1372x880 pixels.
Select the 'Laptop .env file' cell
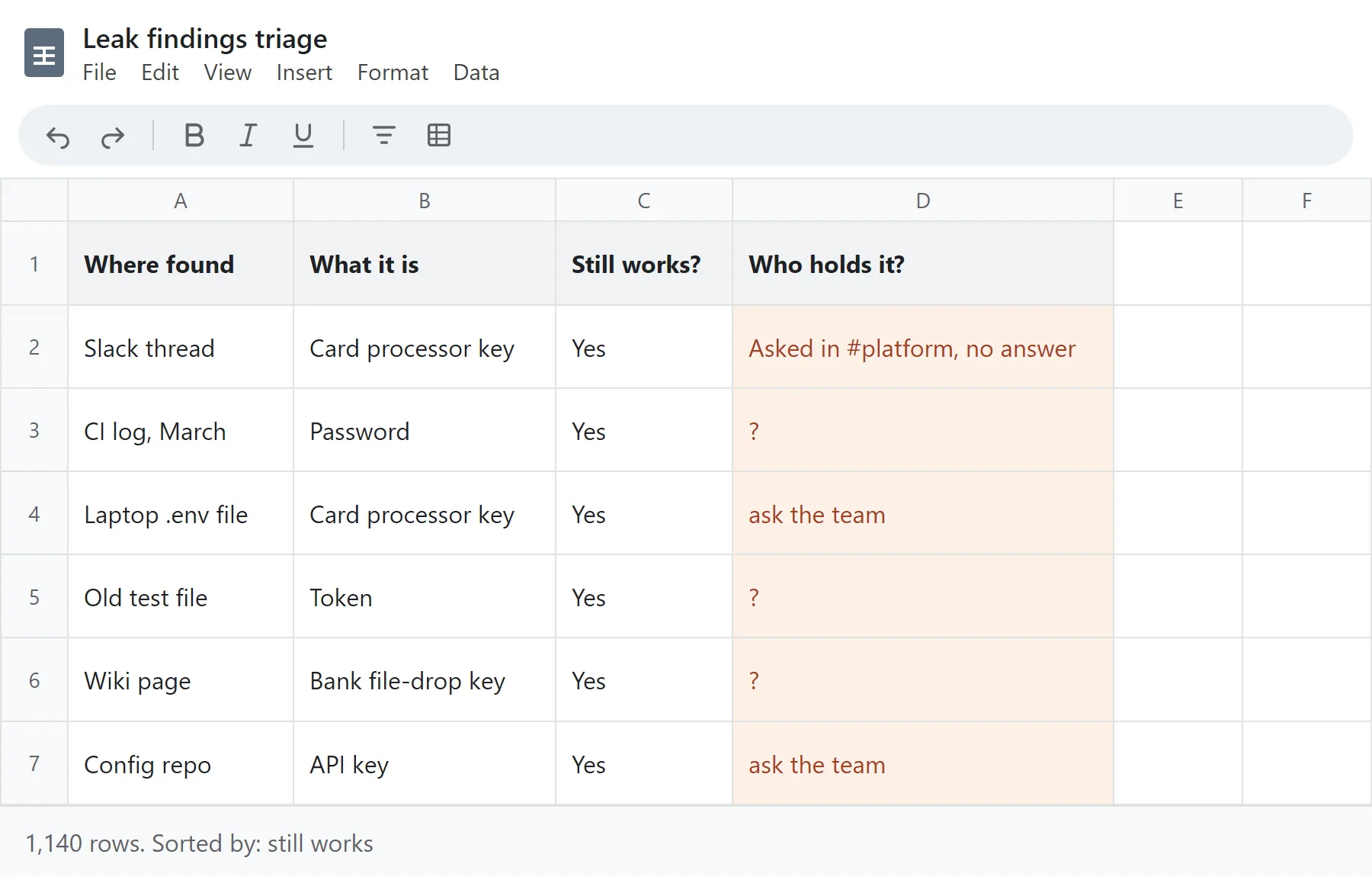pyautogui.click(x=181, y=514)
